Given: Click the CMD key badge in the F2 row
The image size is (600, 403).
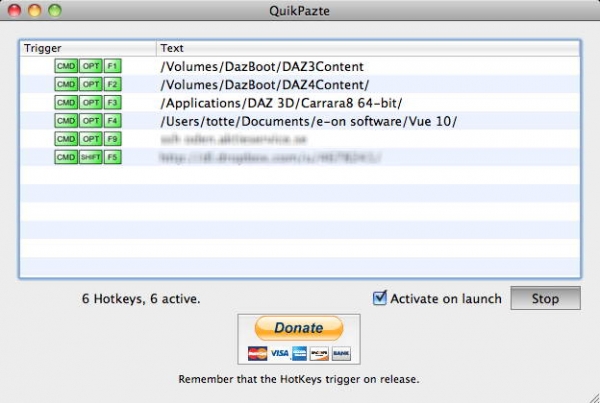Looking at the screenshot, I should [x=66, y=84].
